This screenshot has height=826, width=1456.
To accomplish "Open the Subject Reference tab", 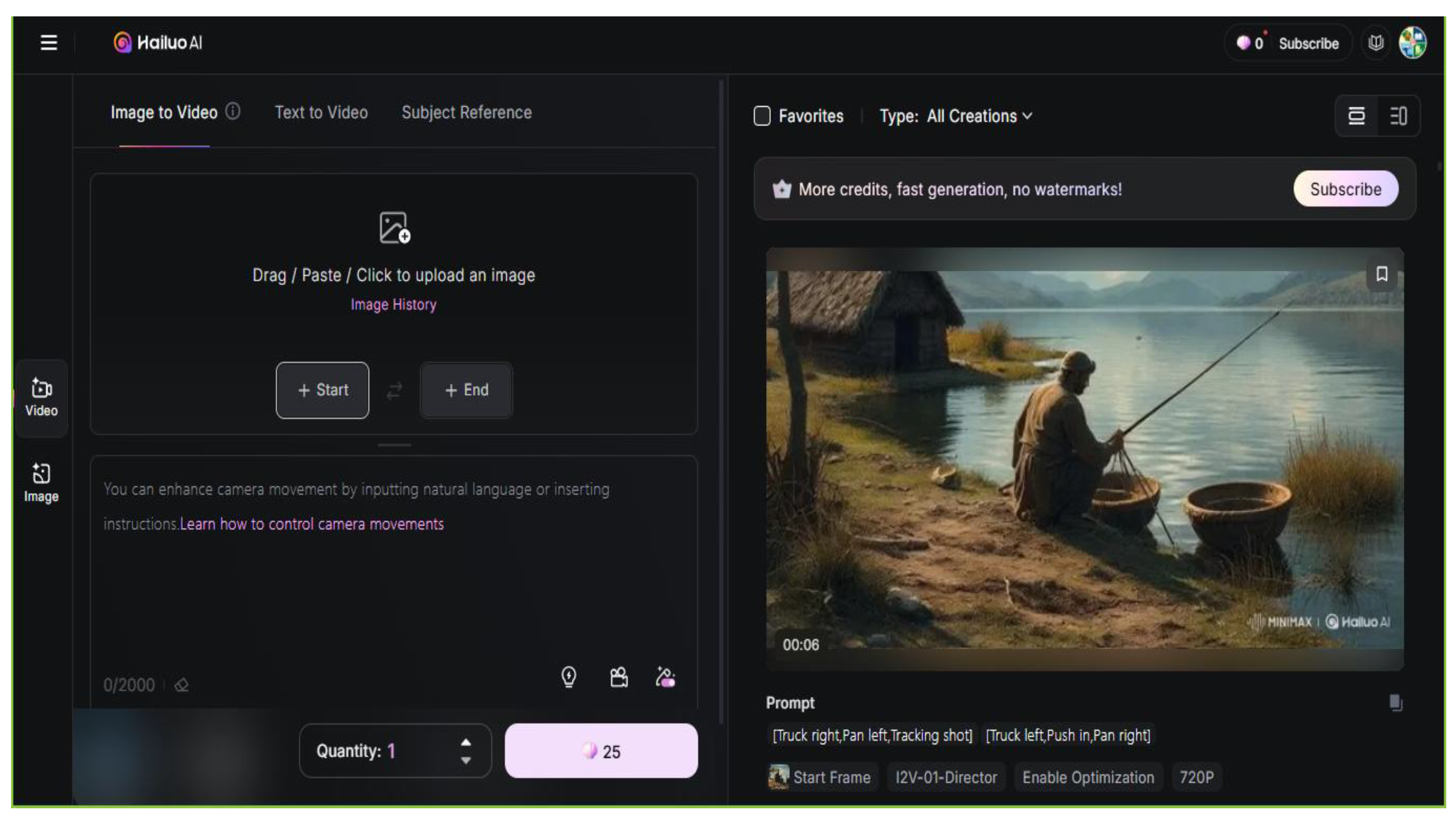I will click(466, 112).
